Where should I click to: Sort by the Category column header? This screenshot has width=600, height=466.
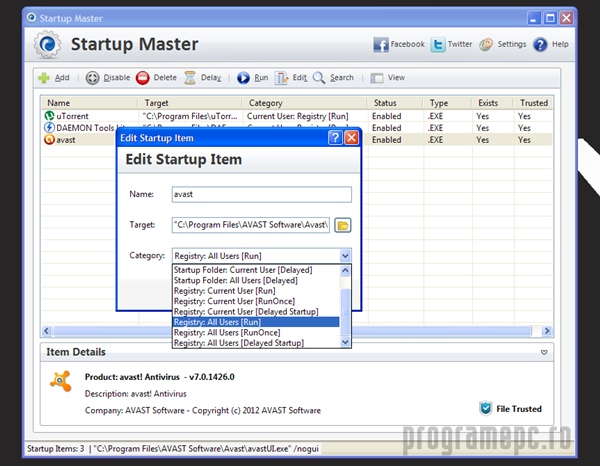pyautogui.click(x=304, y=103)
